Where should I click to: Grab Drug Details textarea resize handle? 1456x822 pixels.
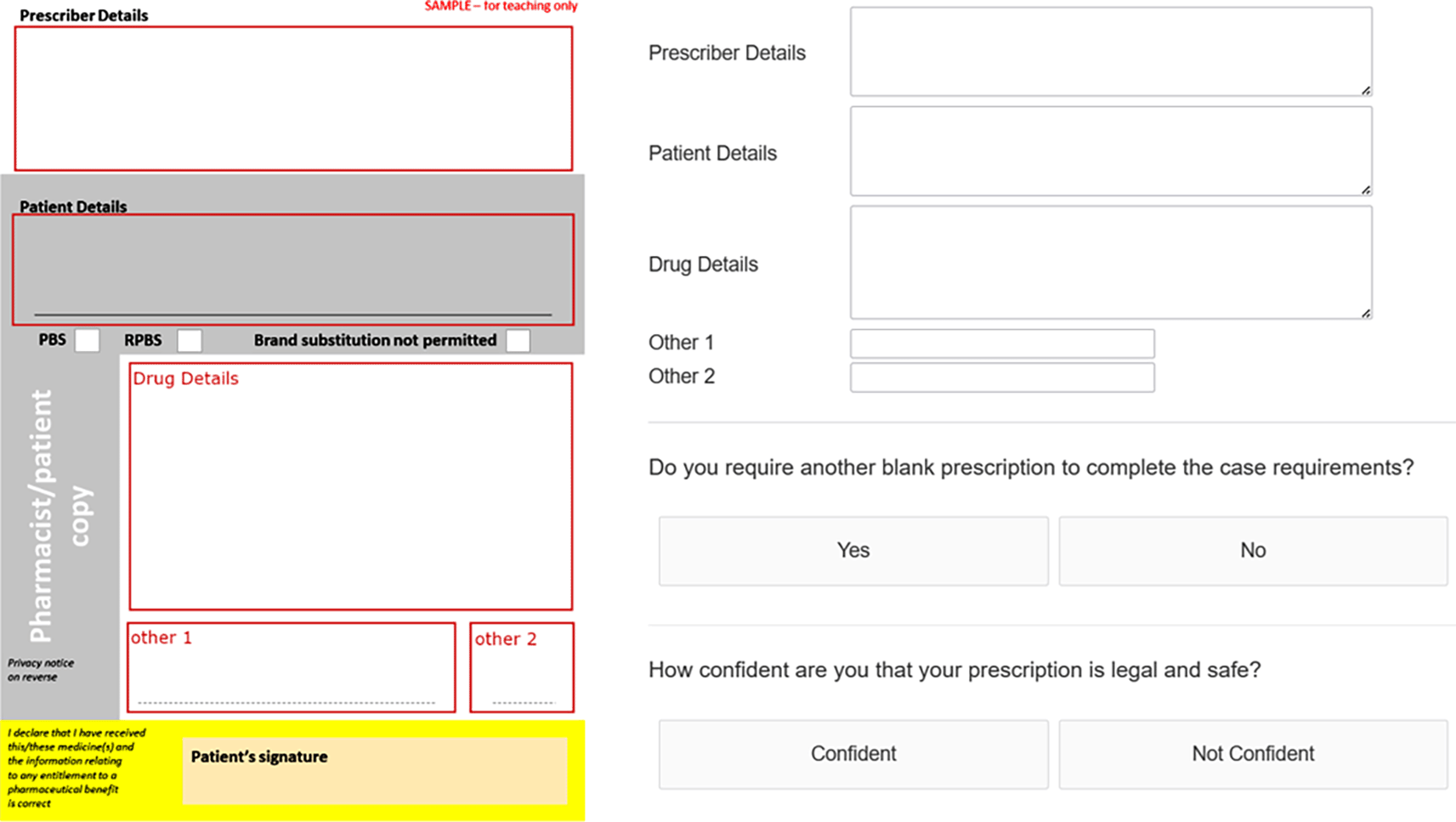(x=1365, y=313)
